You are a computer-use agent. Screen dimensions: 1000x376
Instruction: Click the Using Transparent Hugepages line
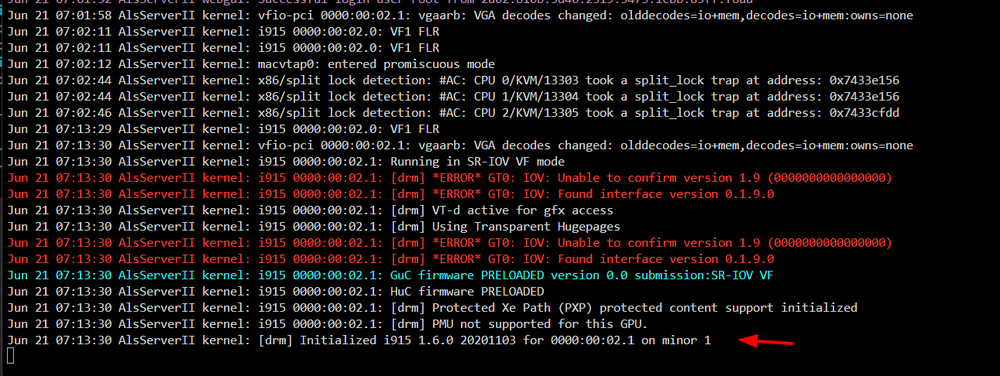[x=314, y=227]
